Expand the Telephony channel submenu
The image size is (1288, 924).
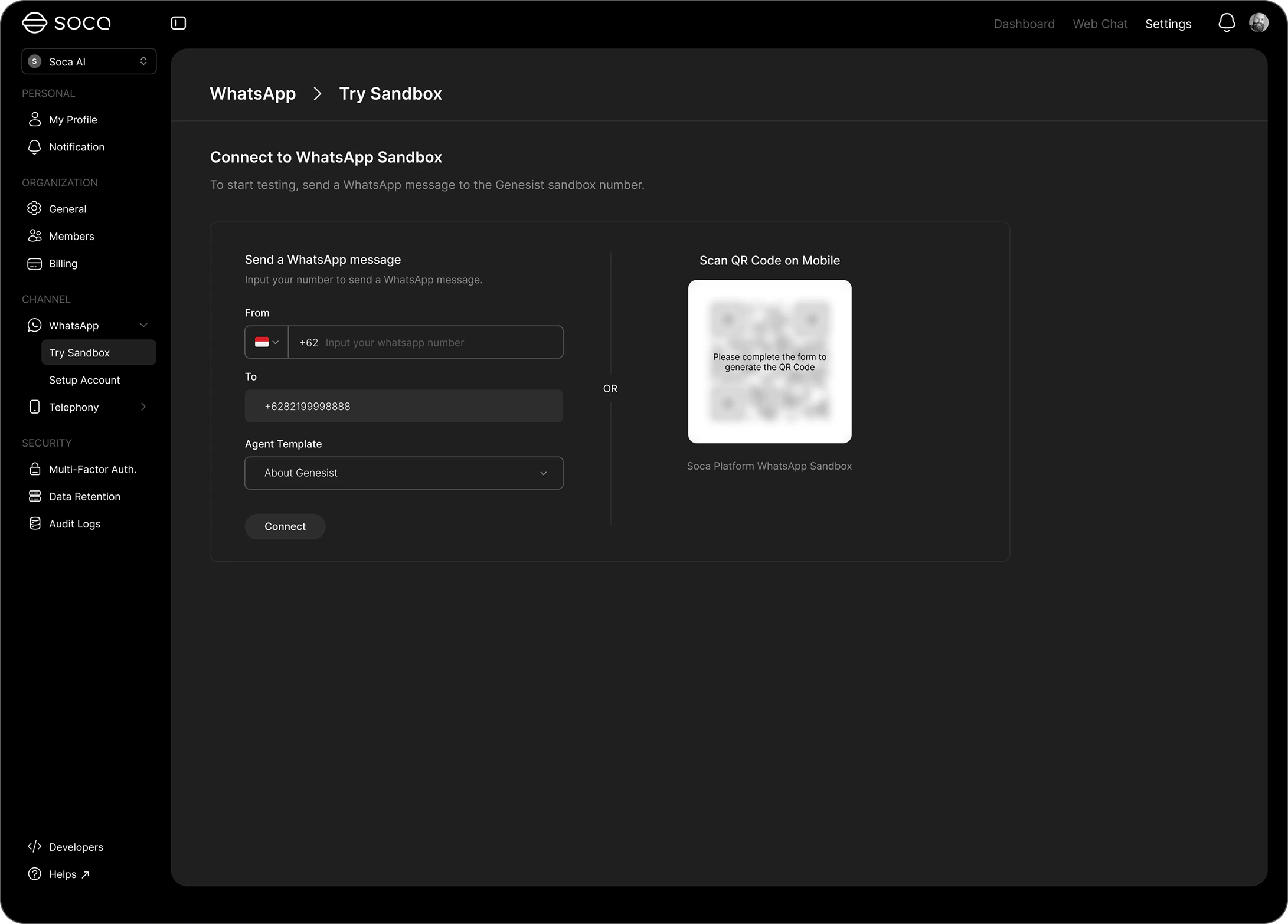143,407
